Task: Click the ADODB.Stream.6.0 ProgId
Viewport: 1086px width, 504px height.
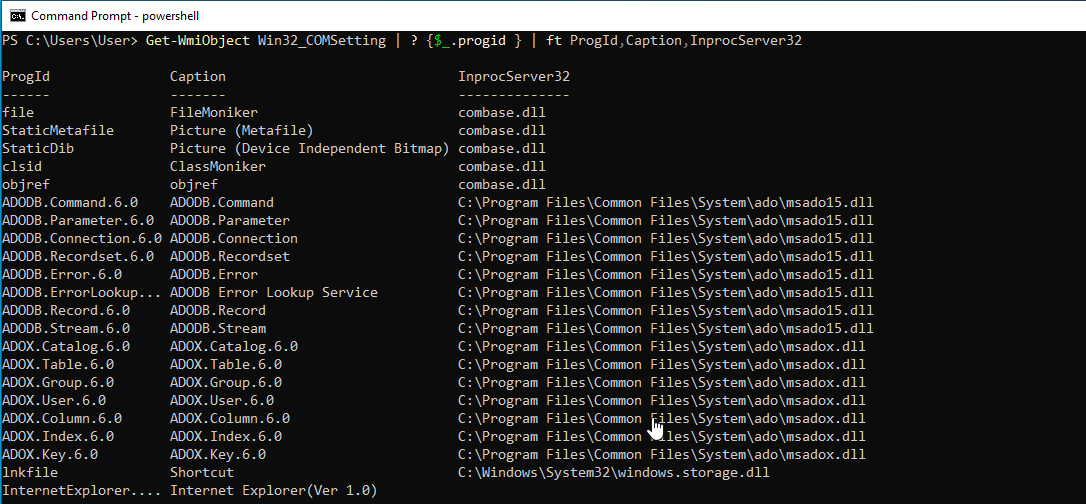Action: click(x=66, y=328)
